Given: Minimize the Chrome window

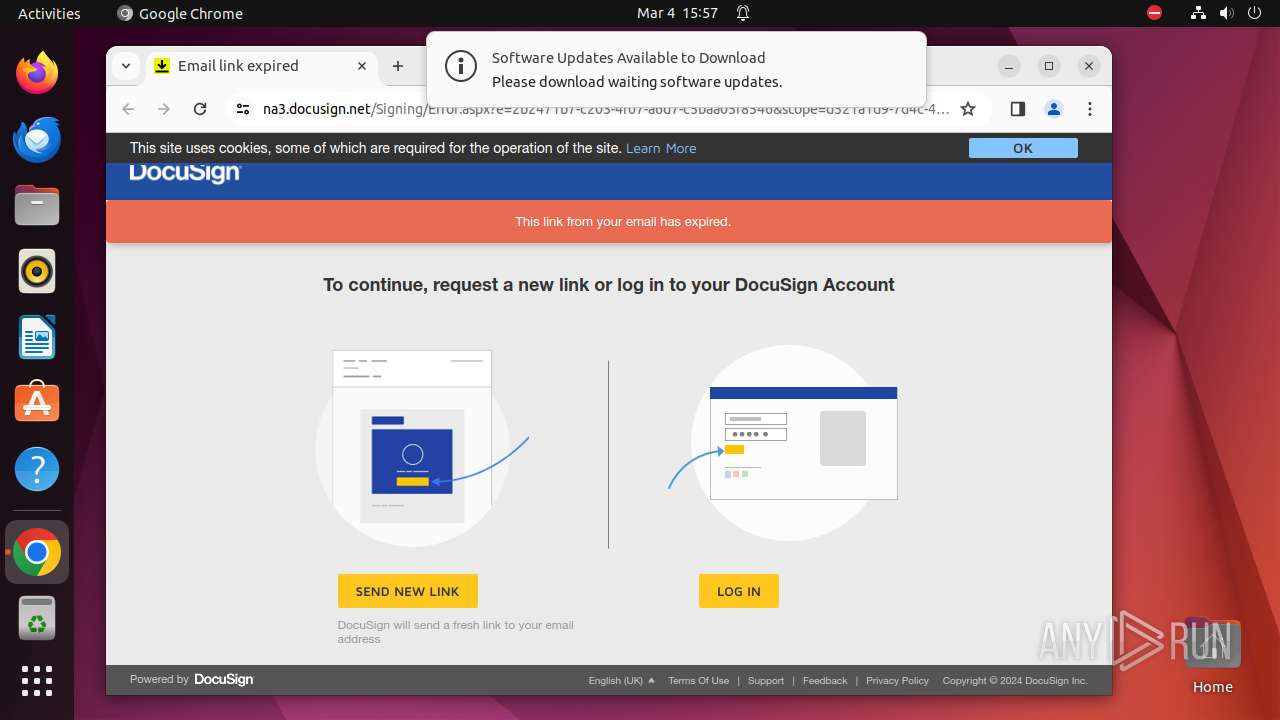Looking at the screenshot, I should pyautogui.click(x=1009, y=66).
